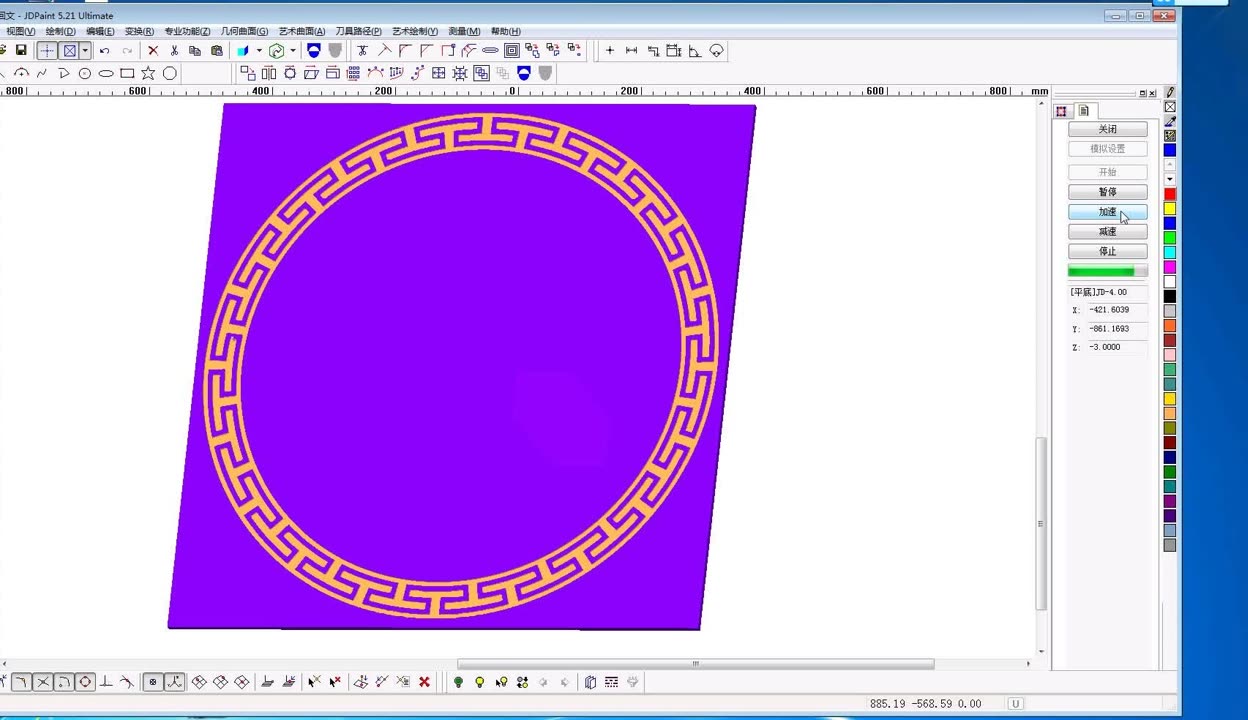Expand the color palette down arrow
This screenshot has height=720, width=1248.
(x=1170, y=180)
